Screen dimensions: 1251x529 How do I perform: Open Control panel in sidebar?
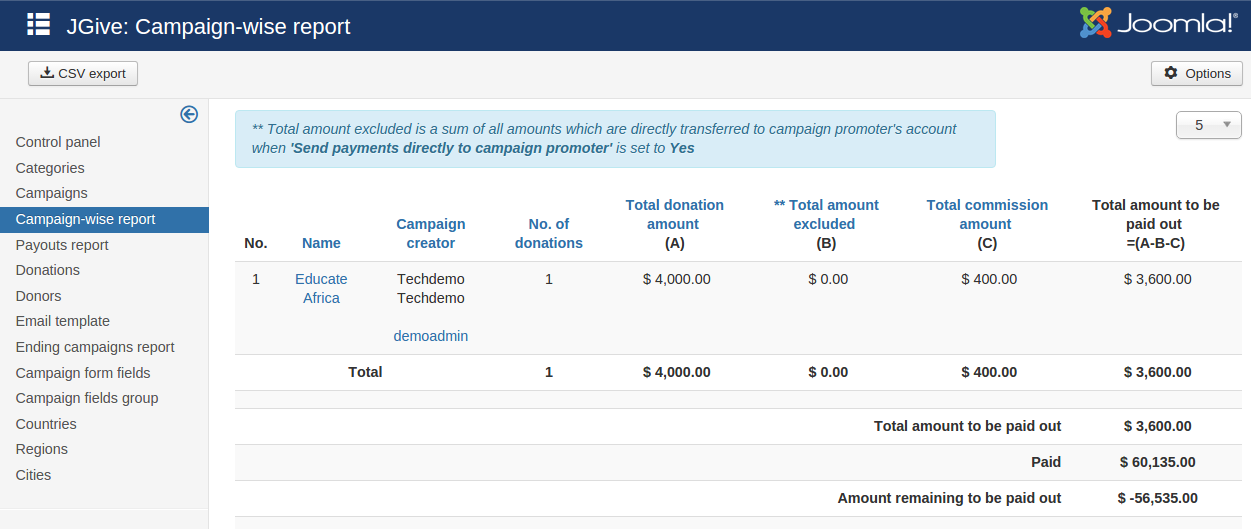(x=58, y=142)
